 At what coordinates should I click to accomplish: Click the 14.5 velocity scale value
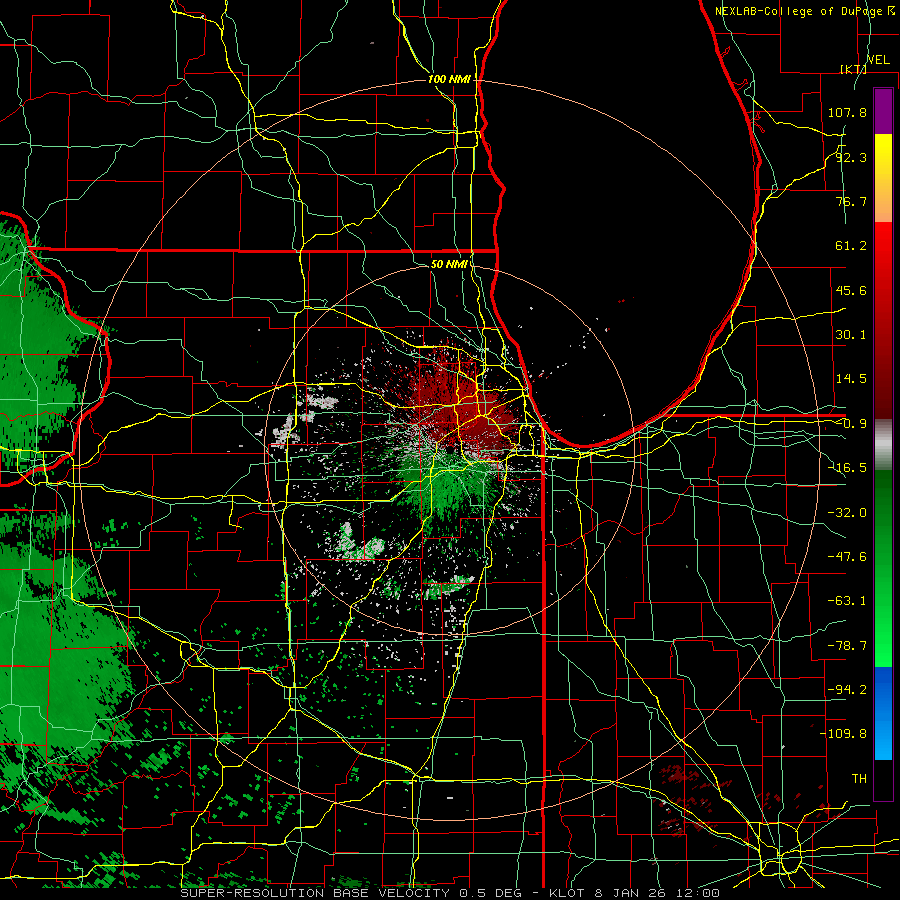click(x=851, y=379)
